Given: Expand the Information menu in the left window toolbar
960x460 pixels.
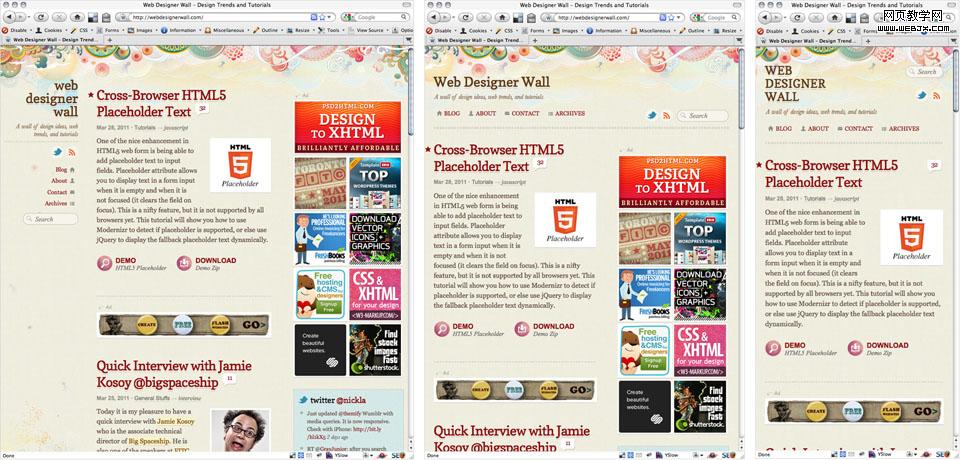Looking at the screenshot, I should [x=181, y=30].
